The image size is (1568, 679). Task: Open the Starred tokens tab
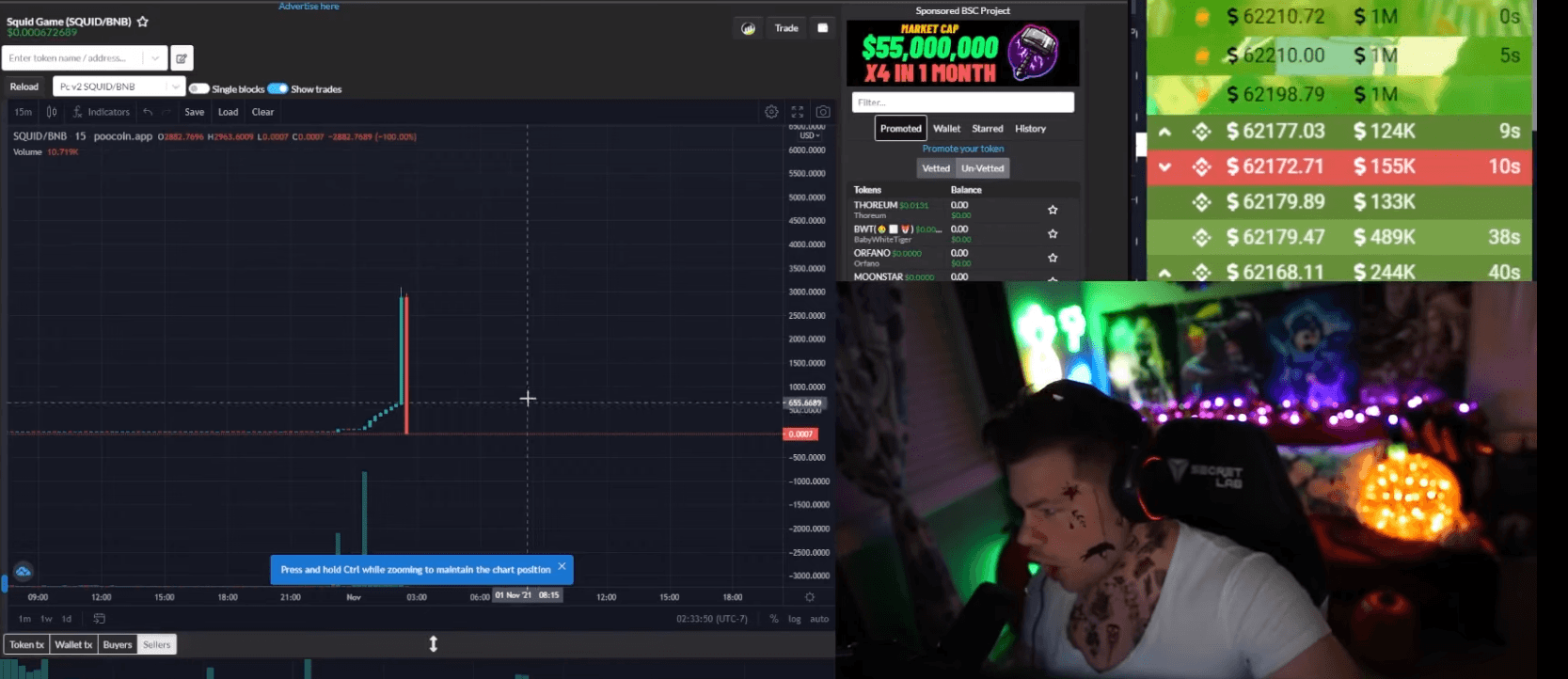[x=988, y=129]
